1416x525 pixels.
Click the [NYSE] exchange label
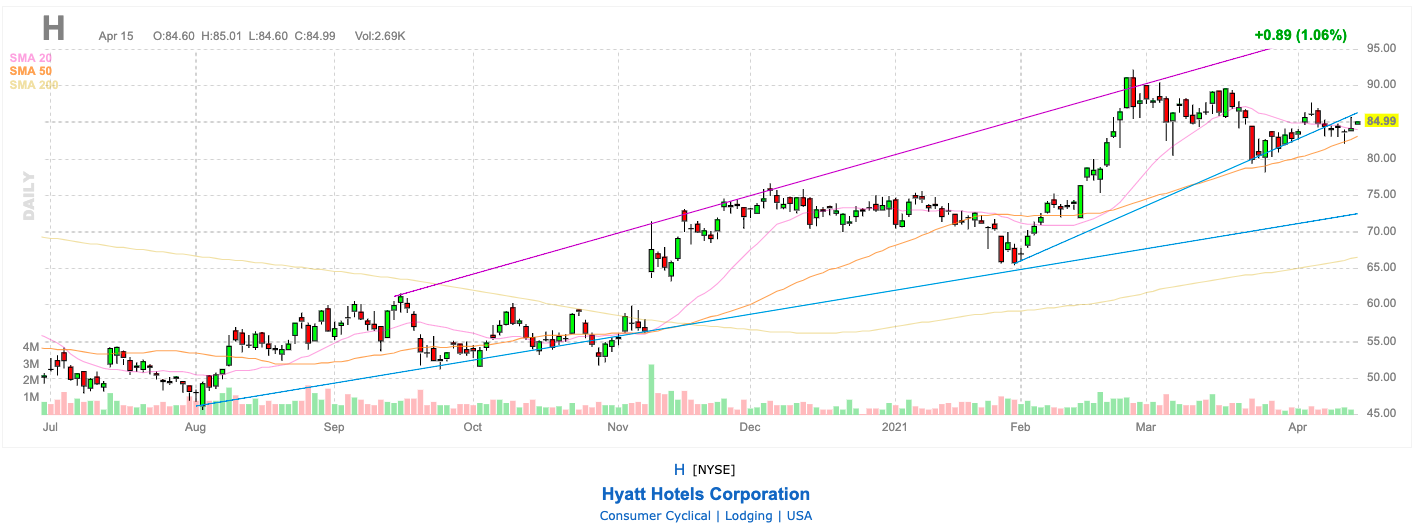[x=714, y=469]
